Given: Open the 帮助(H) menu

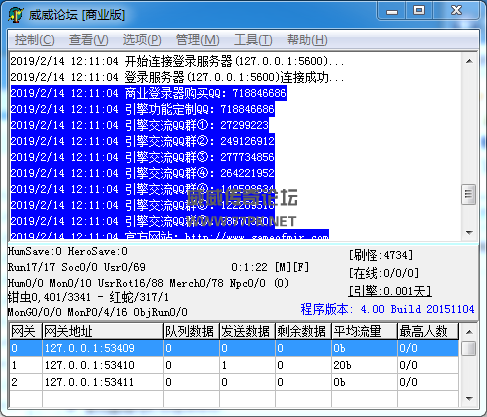Looking at the screenshot, I should [307, 40].
